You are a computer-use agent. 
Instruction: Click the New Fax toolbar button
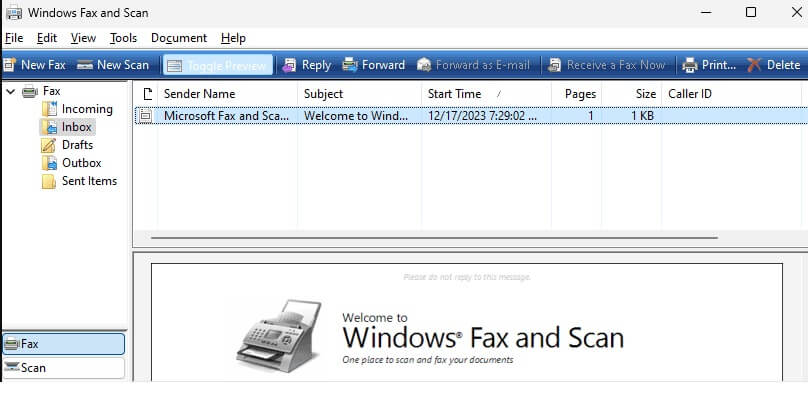pyautogui.click(x=35, y=65)
